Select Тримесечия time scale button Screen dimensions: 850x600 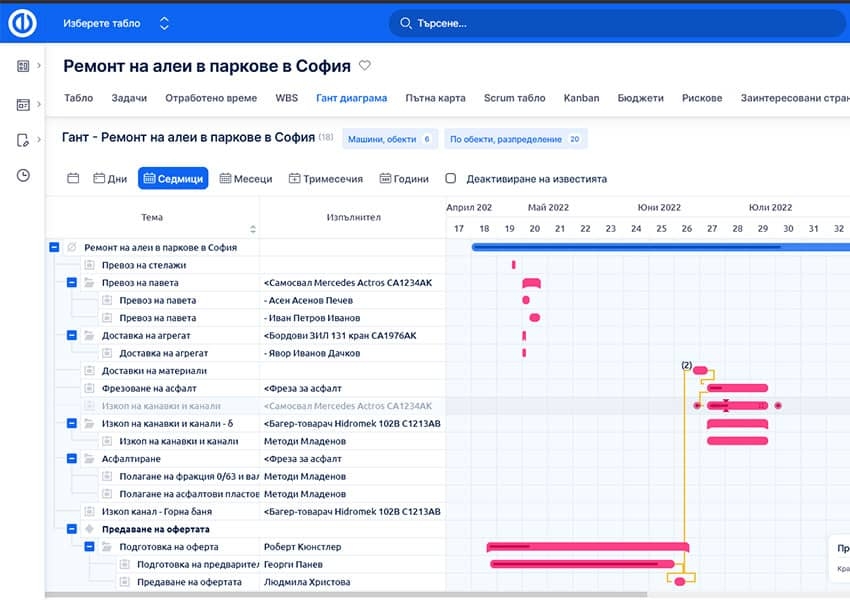(x=325, y=178)
